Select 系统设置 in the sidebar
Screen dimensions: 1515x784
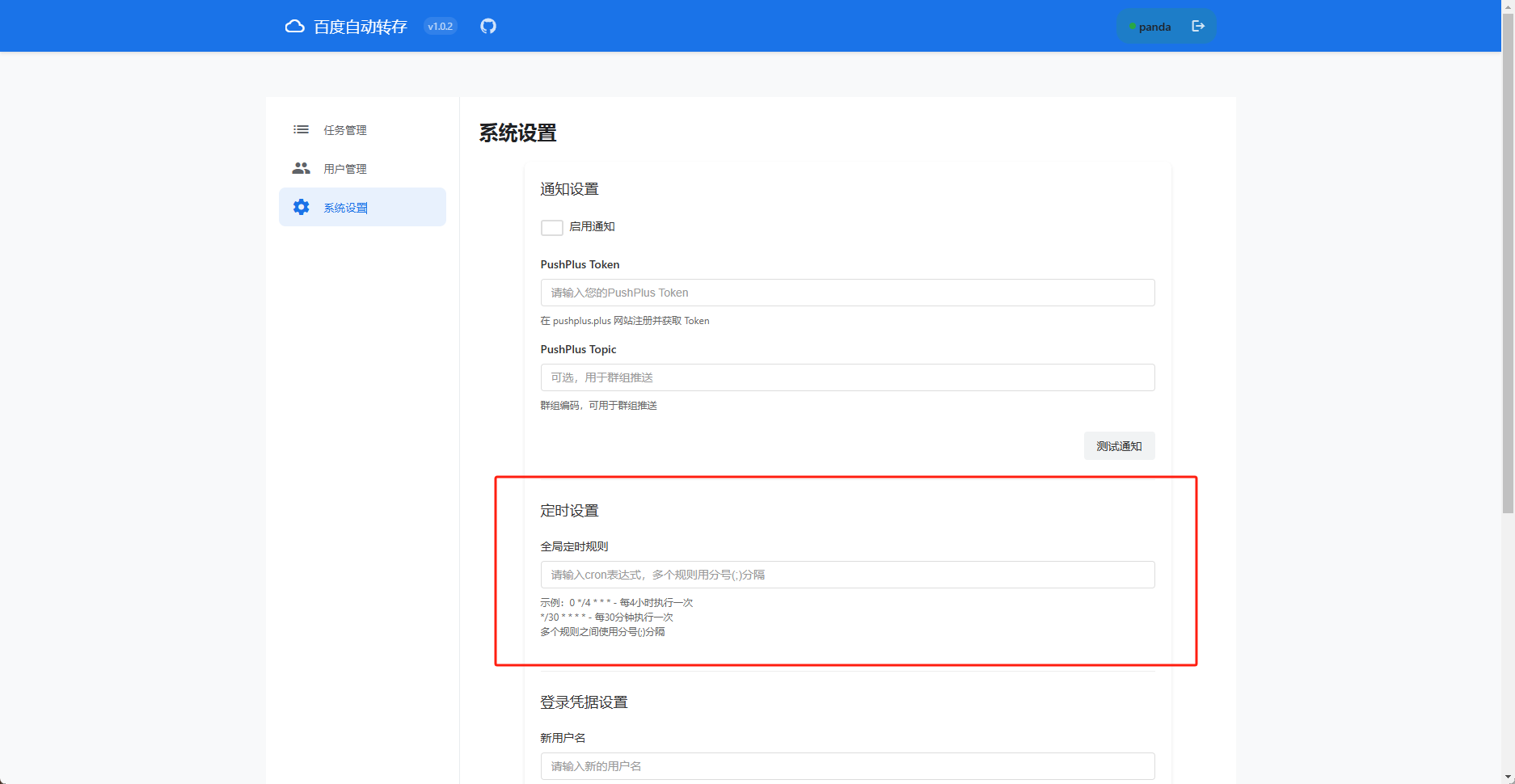362,207
